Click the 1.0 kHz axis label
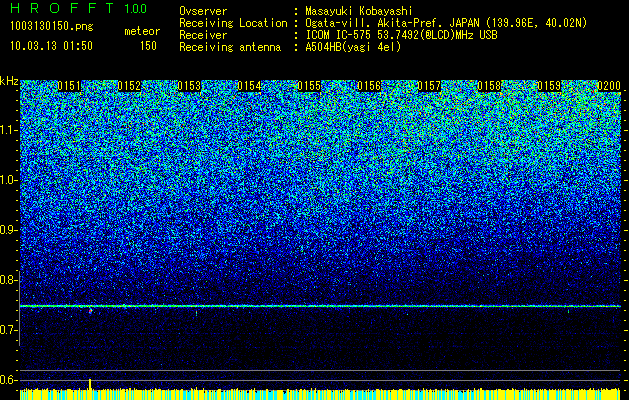Viewport: 629px width, 400px height. 9,180
